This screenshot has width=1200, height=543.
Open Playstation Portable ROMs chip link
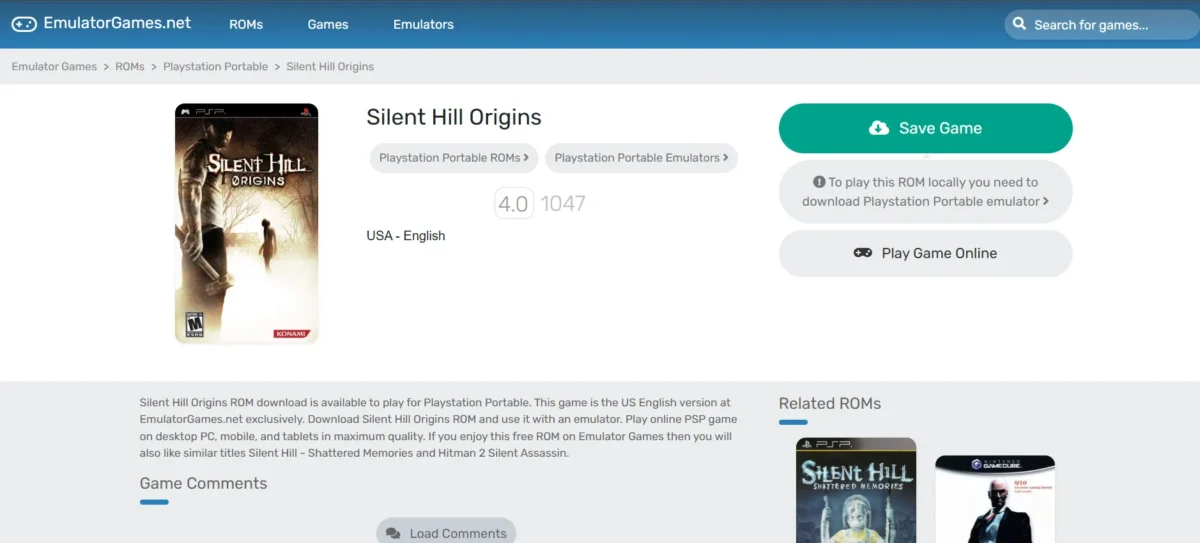(x=454, y=158)
